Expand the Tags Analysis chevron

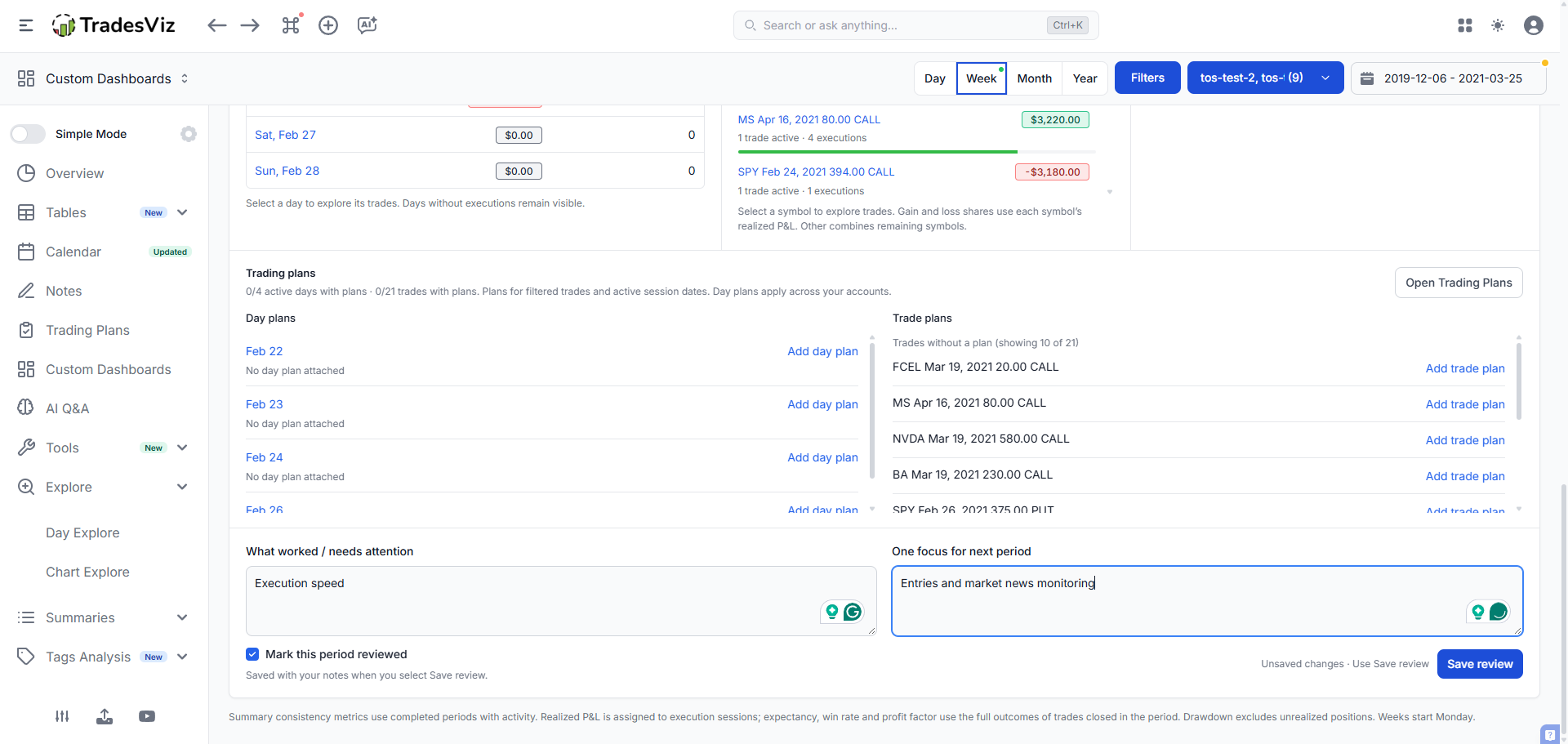[182, 657]
